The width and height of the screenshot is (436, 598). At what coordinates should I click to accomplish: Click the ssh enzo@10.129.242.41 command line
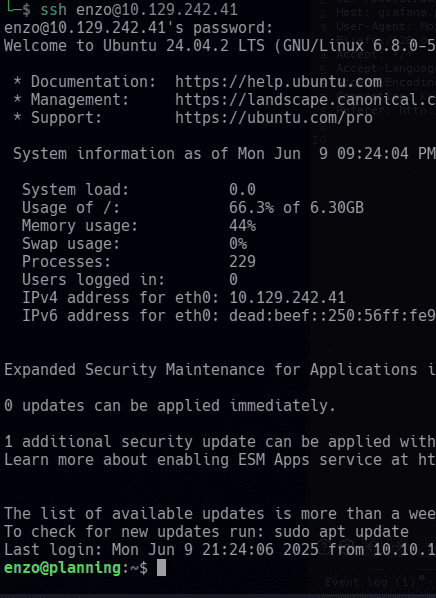139,9
